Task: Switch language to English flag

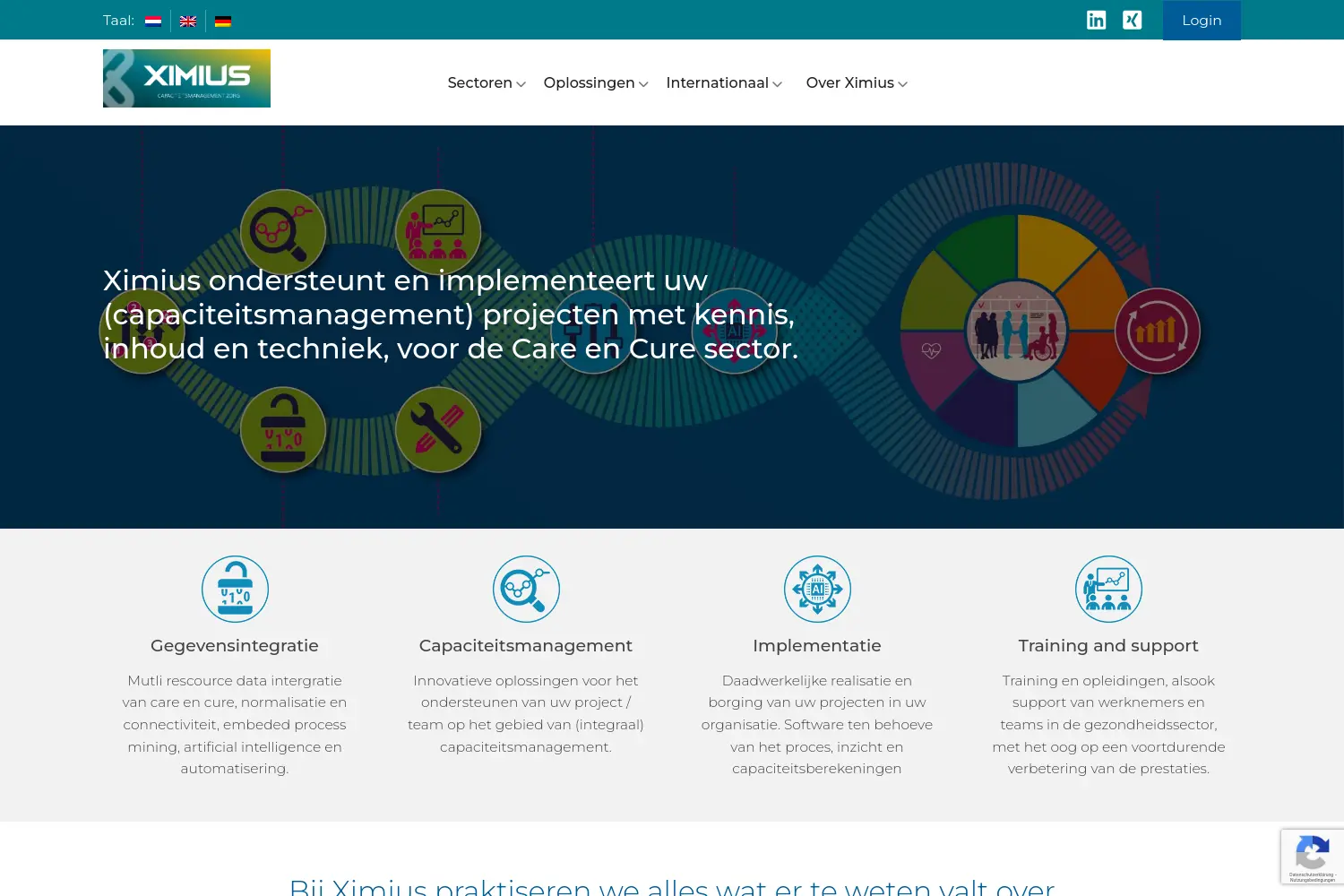Action: click(188, 21)
